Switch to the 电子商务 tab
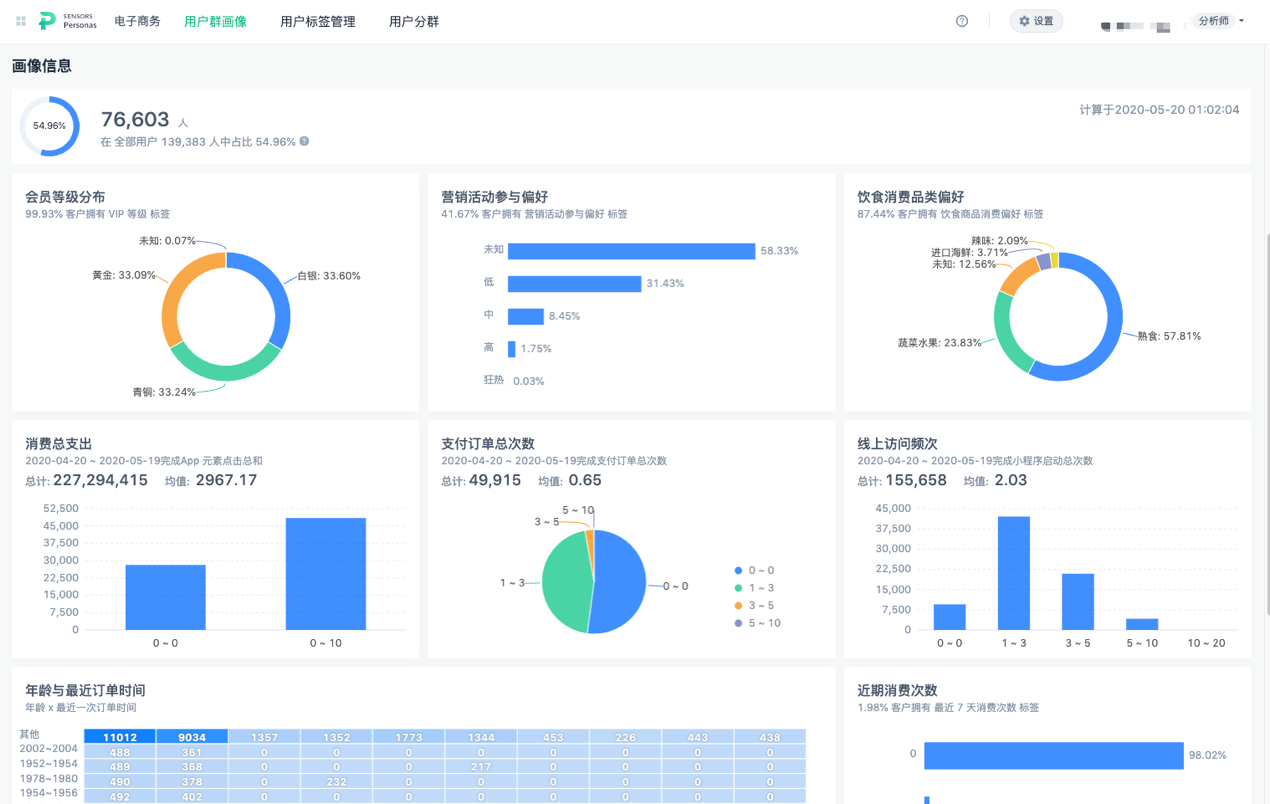Screen dimensions: 1270x804 pyautogui.click(x=137, y=20)
